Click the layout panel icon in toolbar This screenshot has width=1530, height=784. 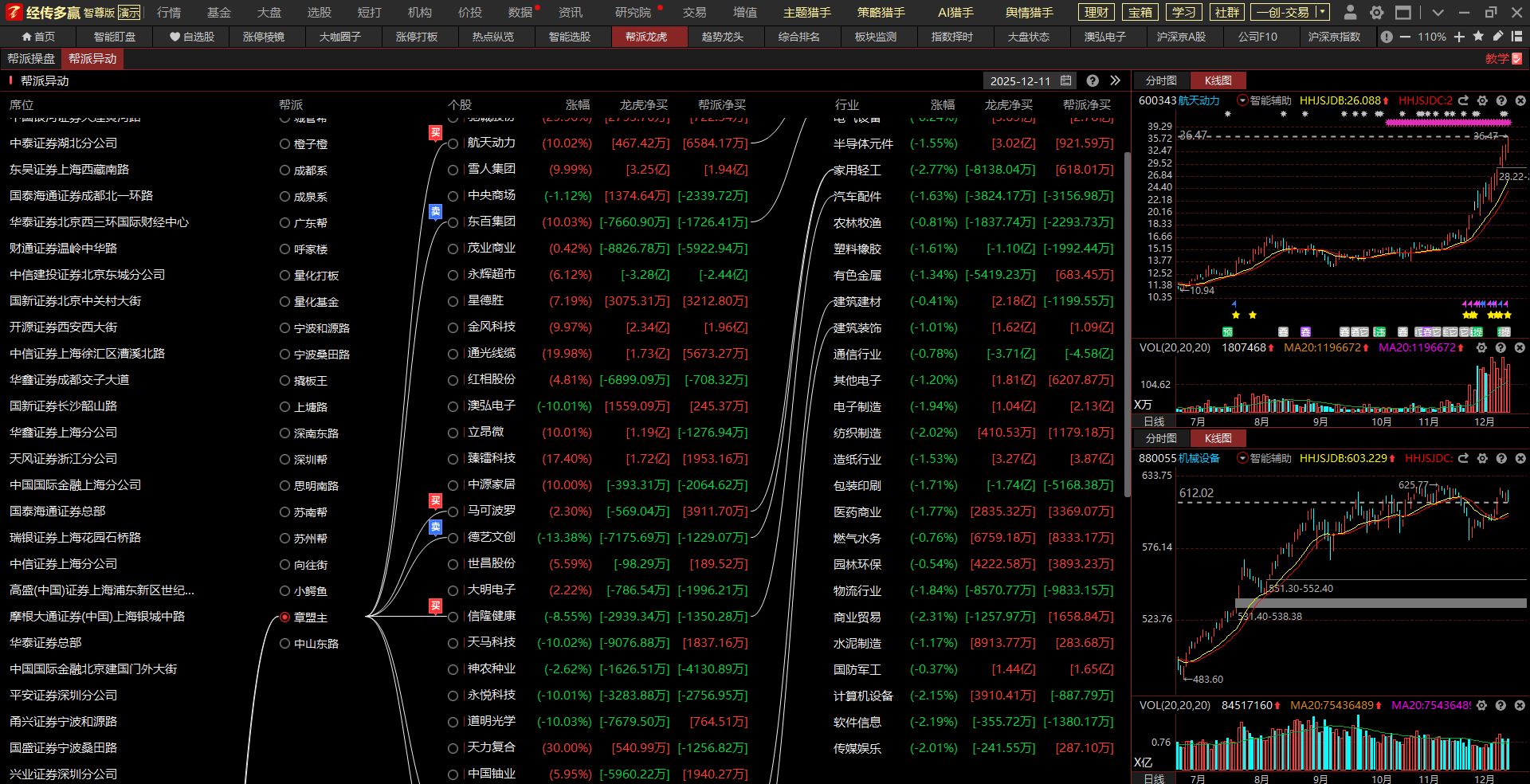click(1516, 37)
